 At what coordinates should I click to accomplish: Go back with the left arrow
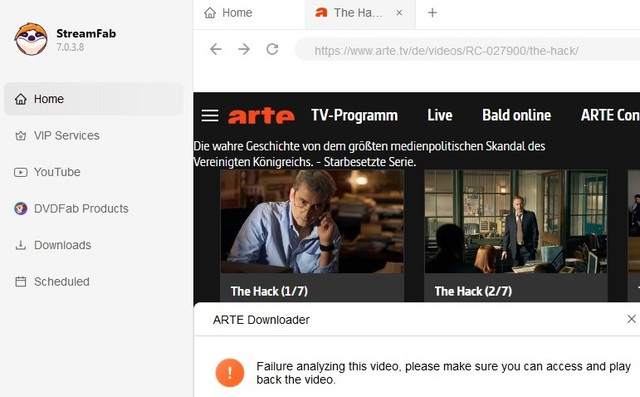point(216,49)
